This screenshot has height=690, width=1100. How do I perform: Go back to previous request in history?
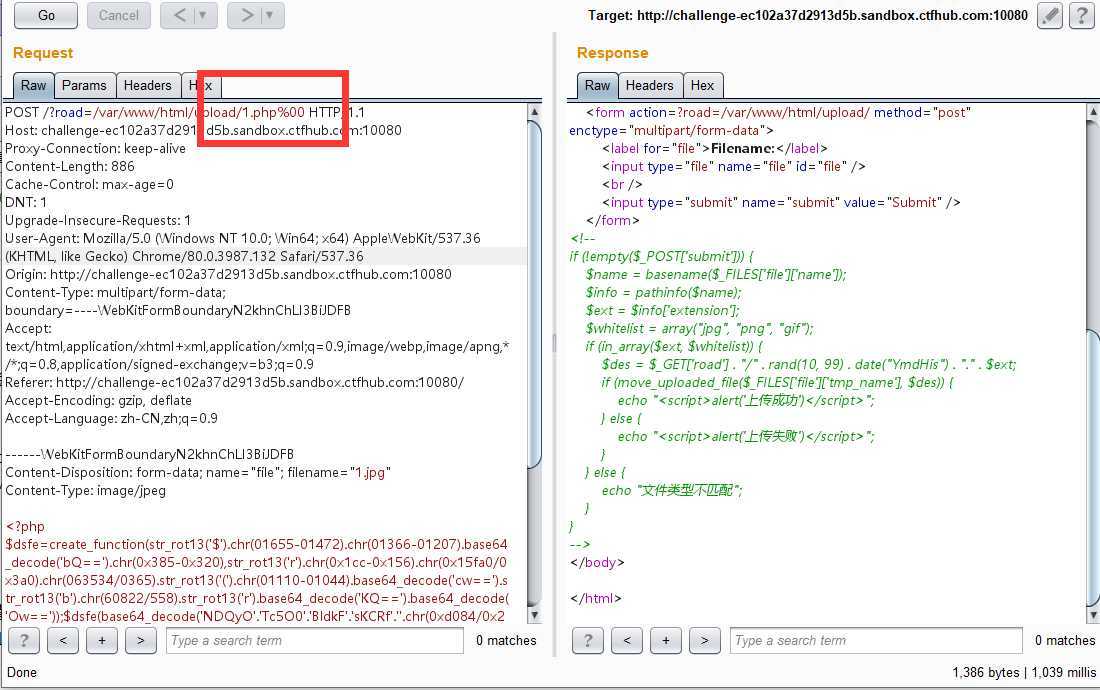(180, 15)
